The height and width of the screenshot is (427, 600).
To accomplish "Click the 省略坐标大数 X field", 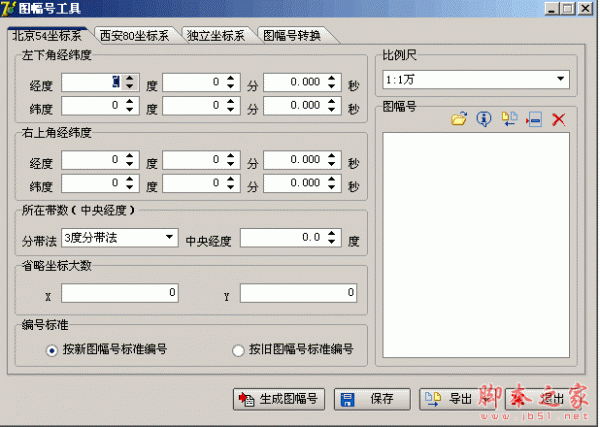I will coord(120,293).
